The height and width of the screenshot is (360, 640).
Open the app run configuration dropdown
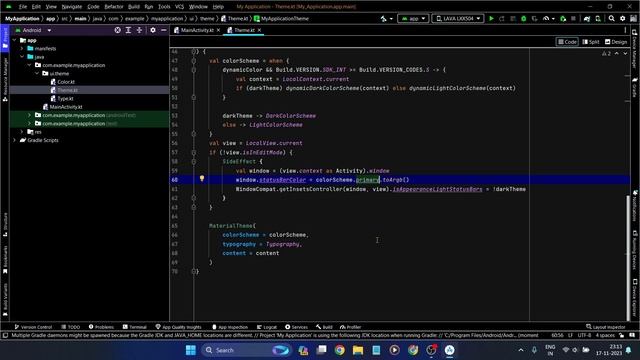pyautogui.click(x=413, y=19)
